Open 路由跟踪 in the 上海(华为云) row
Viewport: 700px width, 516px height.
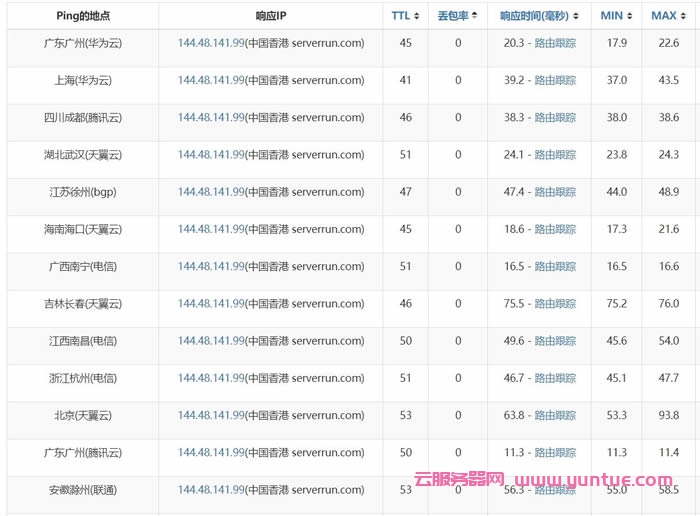(x=555, y=81)
